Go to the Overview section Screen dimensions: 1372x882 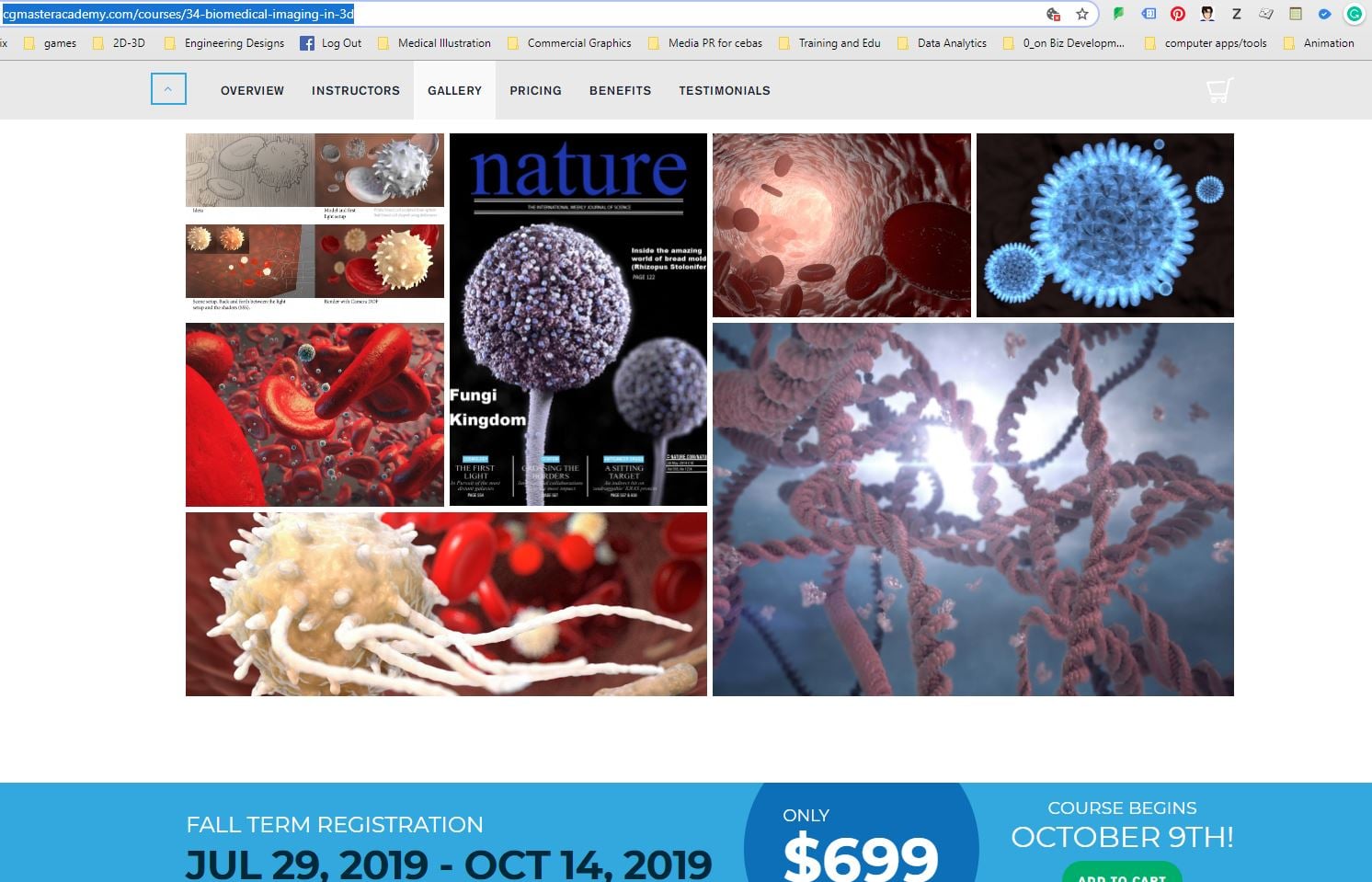coord(252,90)
